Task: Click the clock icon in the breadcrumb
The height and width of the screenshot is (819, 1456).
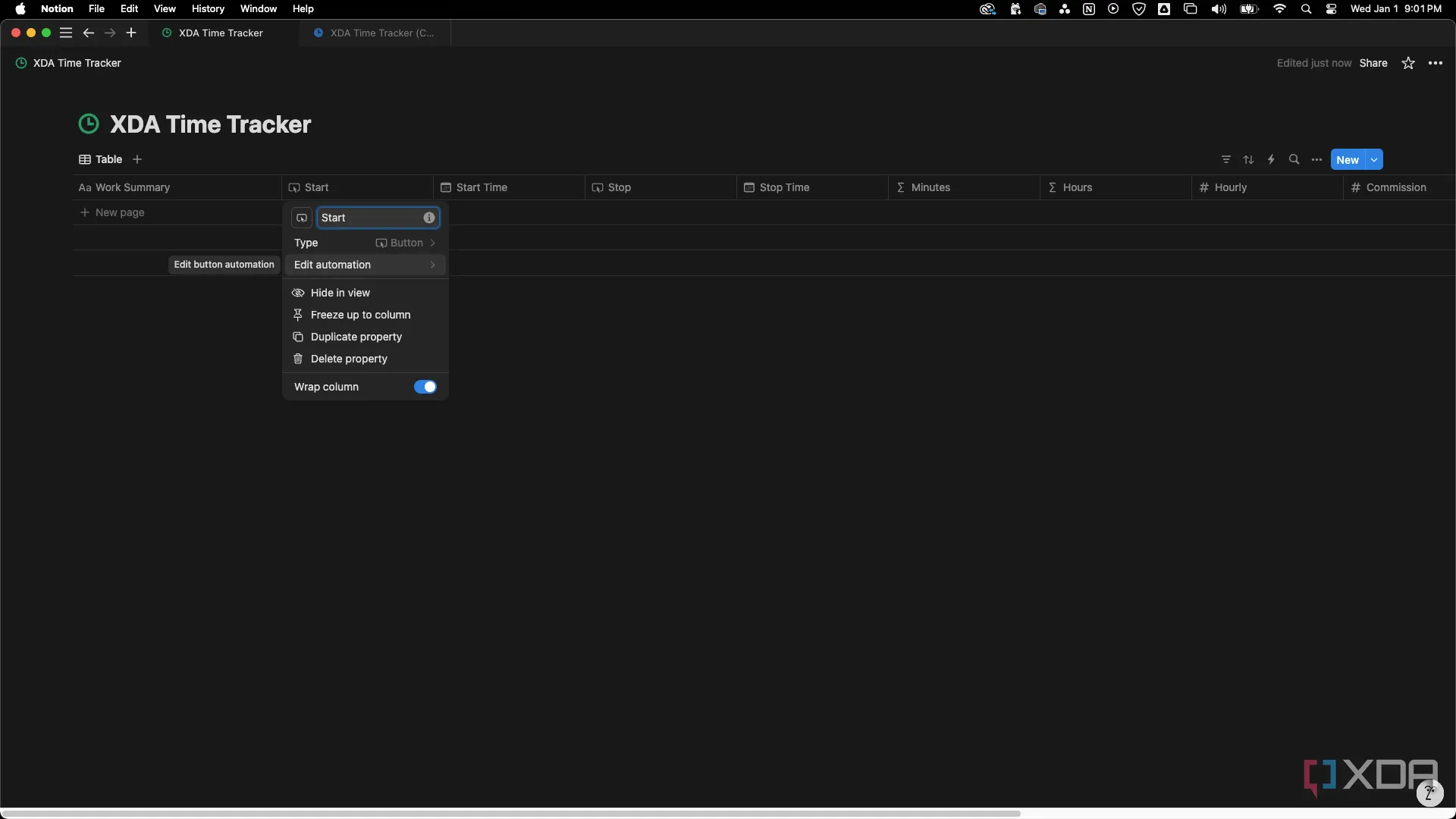Action: (x=21, y=63)
